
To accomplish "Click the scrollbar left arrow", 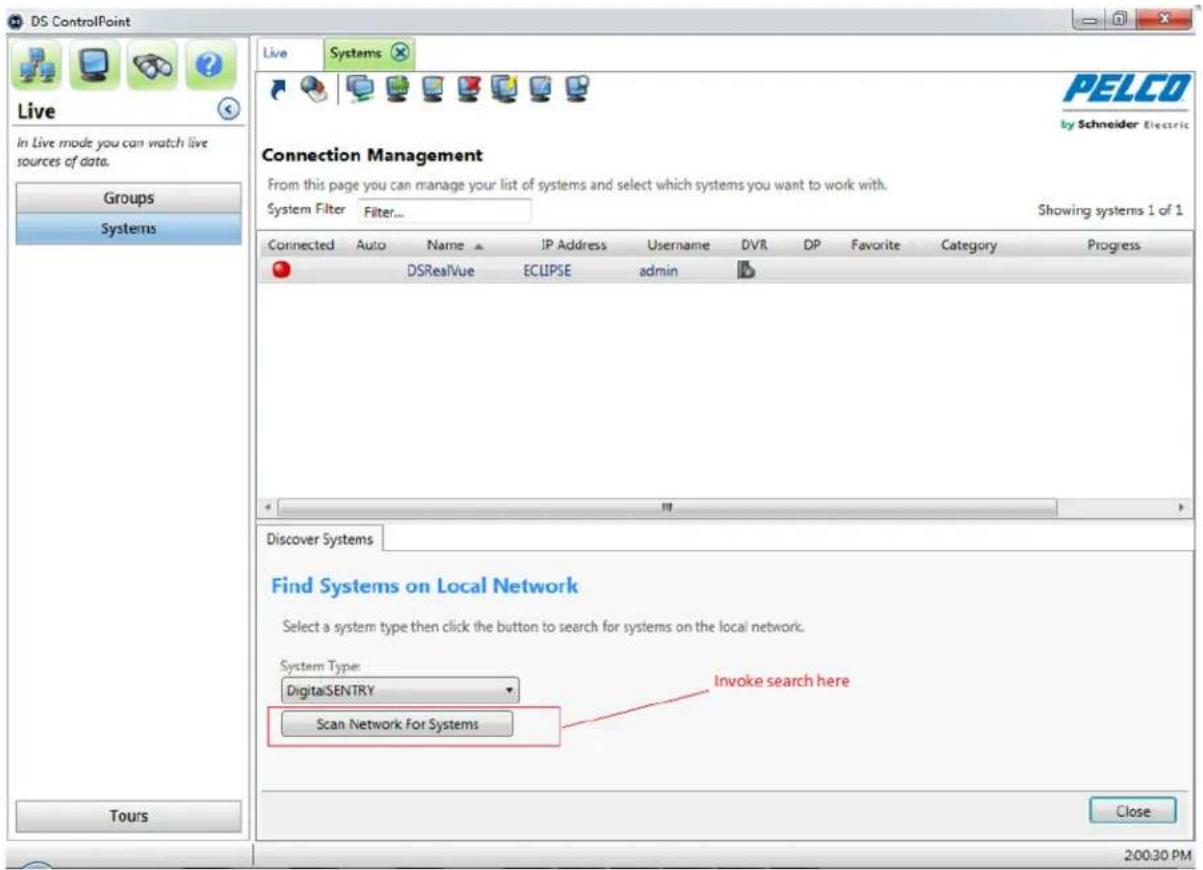I will click(x=267, y=508).
